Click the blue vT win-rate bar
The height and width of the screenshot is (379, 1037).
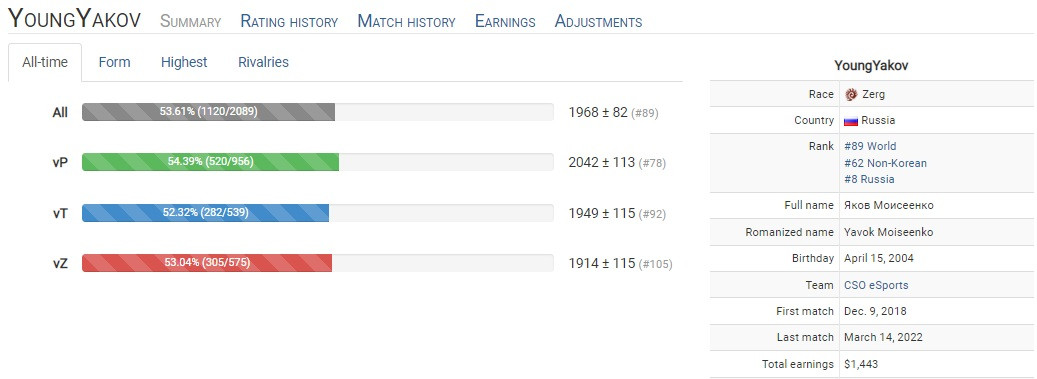[205, 212]
